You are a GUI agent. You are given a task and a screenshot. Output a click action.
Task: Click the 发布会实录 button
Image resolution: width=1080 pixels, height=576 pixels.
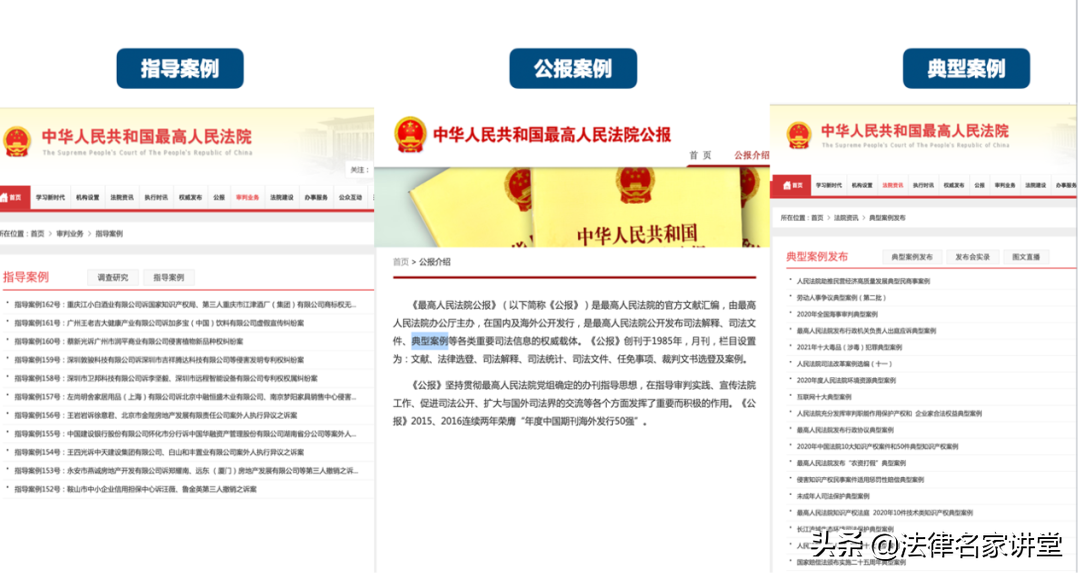tap(975, 255)
